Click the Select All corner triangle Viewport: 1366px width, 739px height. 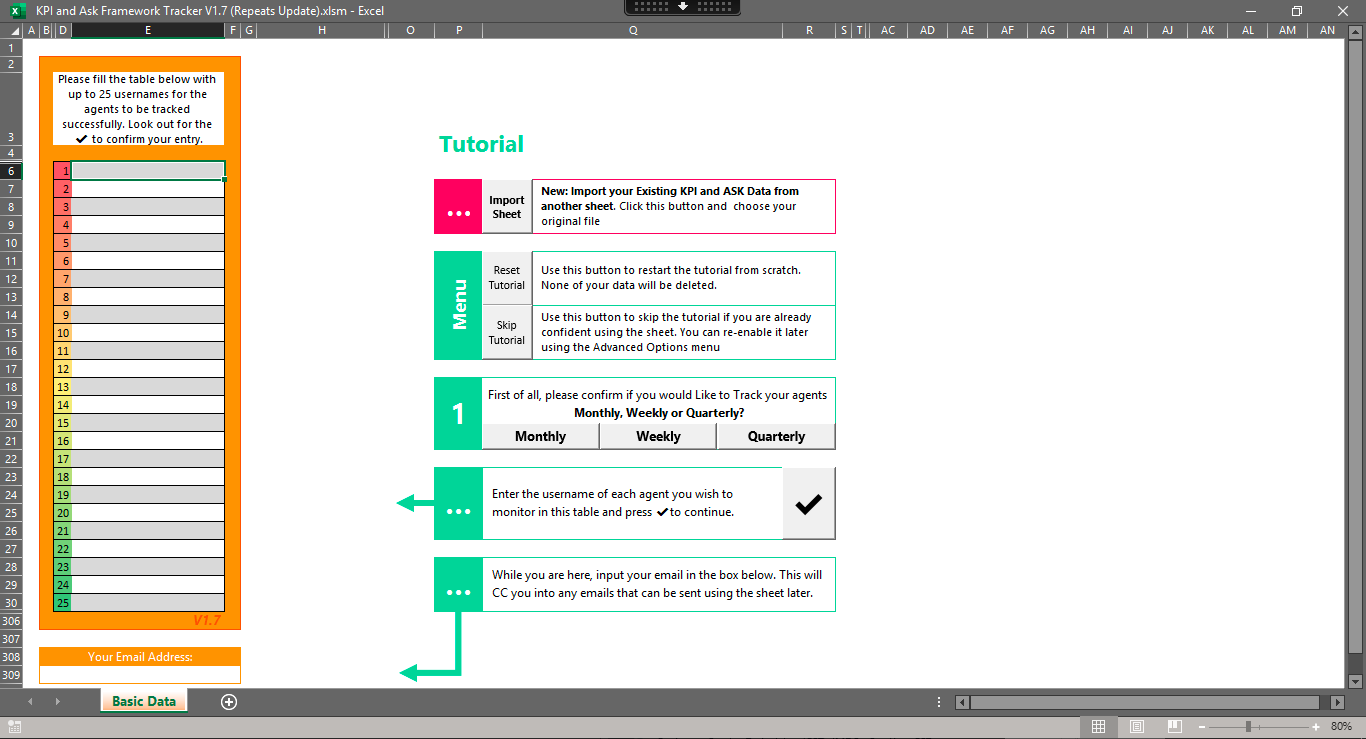pos(14,31)
